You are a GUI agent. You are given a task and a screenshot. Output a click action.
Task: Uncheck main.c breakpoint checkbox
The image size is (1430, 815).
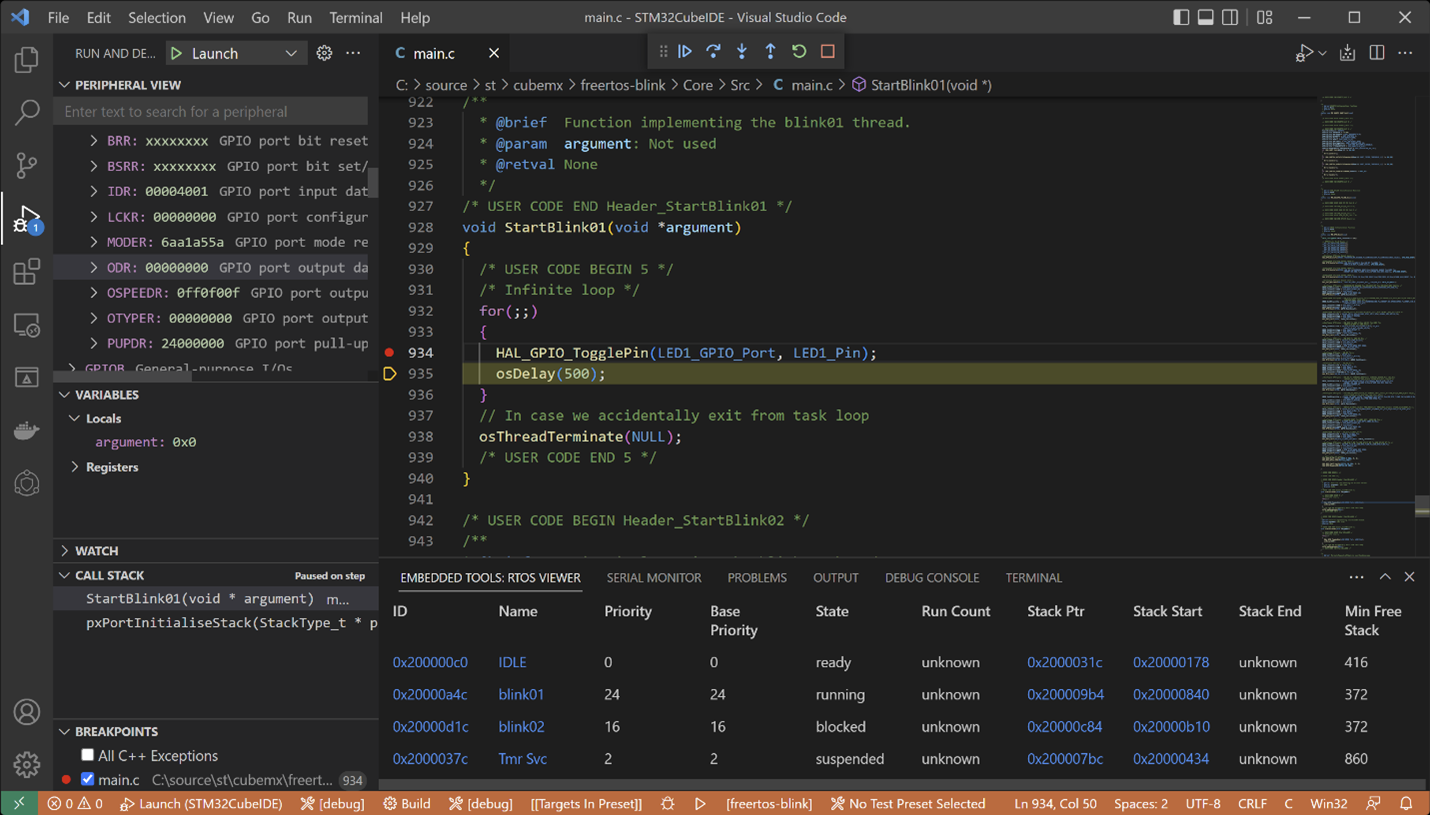[x=87, y=779]
